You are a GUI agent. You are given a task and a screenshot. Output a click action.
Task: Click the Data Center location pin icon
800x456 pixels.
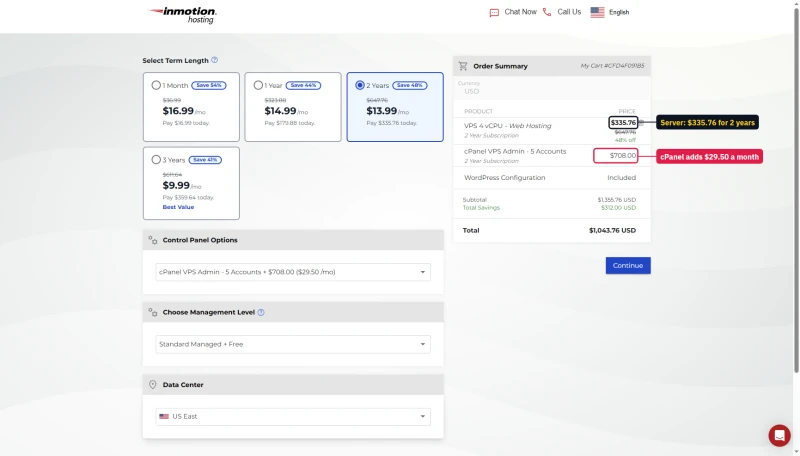click(x=153, y=385)
